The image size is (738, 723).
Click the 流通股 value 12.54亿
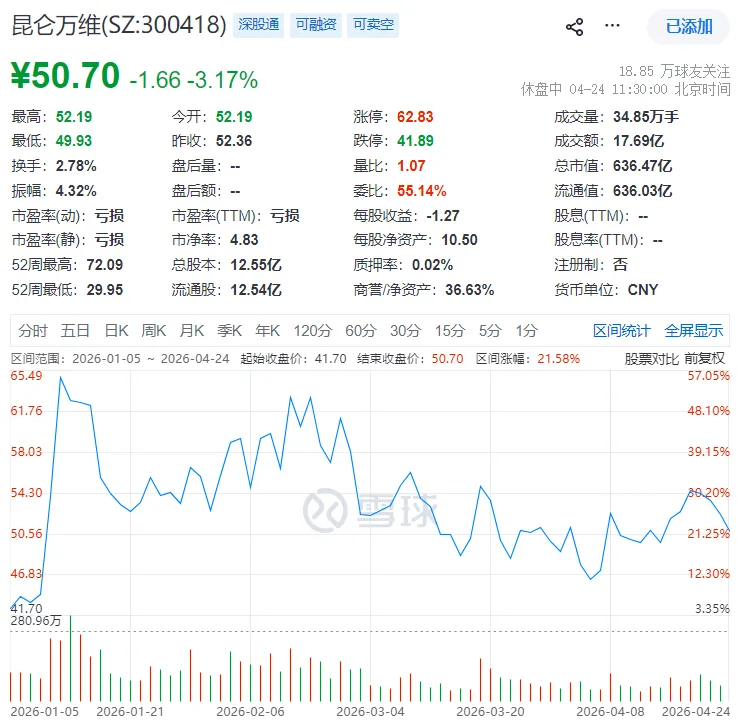coord(256,289)
